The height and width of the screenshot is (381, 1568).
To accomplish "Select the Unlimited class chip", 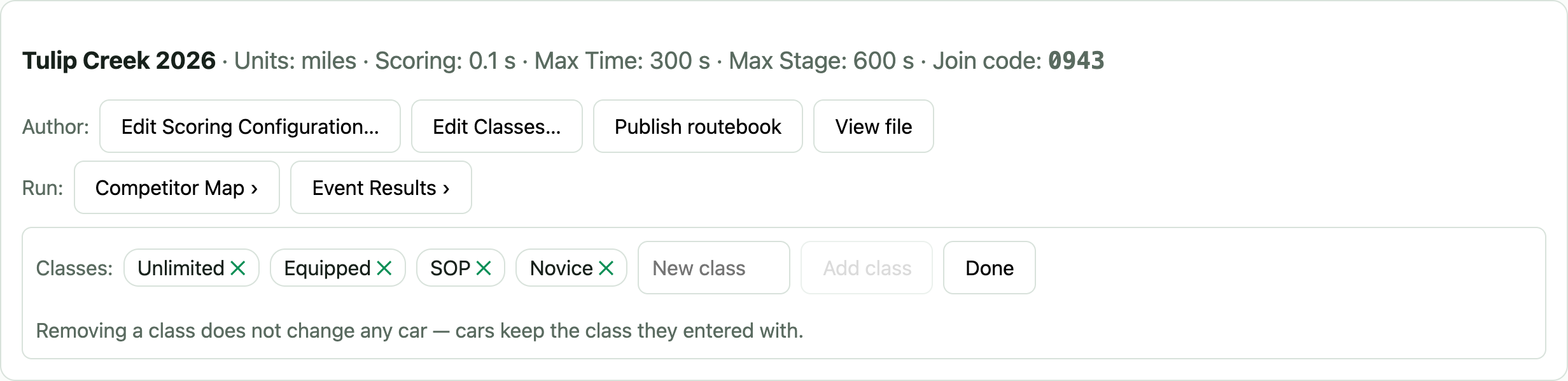I will (181, 268).
